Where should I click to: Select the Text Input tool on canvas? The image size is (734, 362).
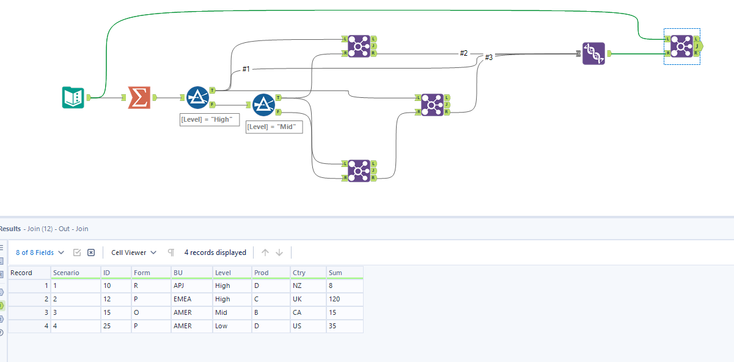73,97
